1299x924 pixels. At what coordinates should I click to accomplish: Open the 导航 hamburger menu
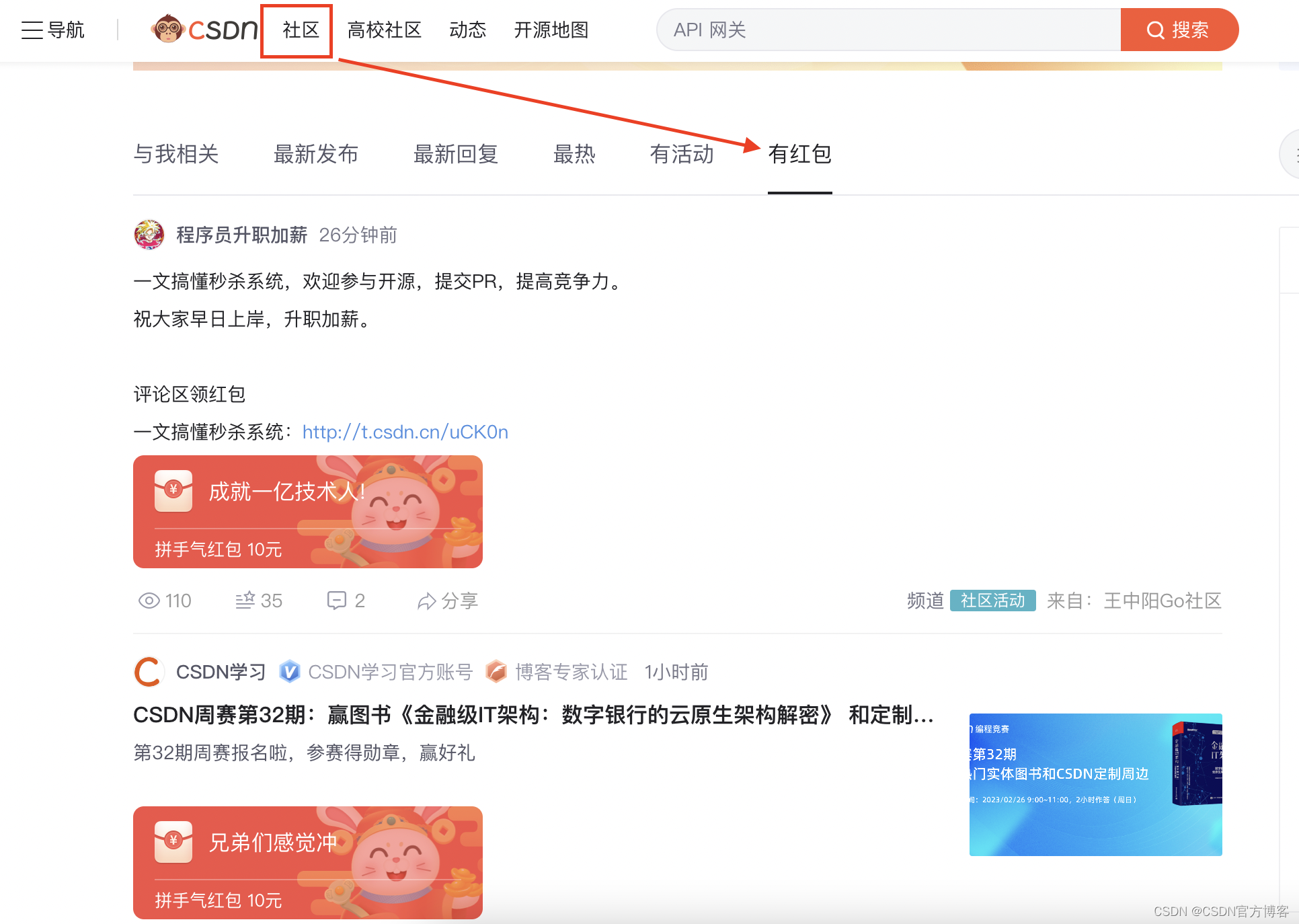pos(52,30)
